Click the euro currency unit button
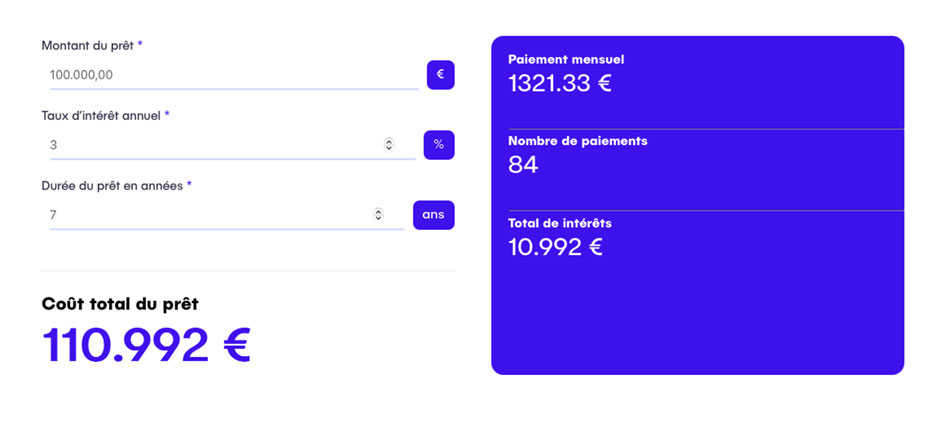Viewport: 950px width, 423px height. [x=440, y=75]
